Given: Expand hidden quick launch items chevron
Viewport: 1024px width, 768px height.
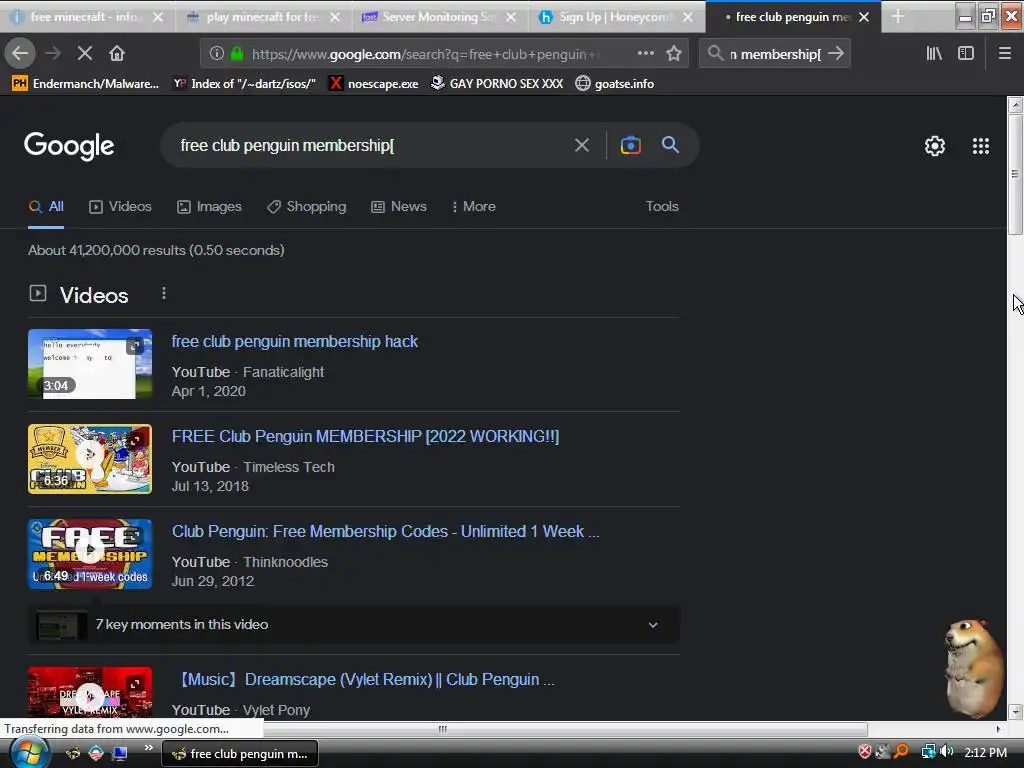Looking at the screenshot, I should coord(148,747).
